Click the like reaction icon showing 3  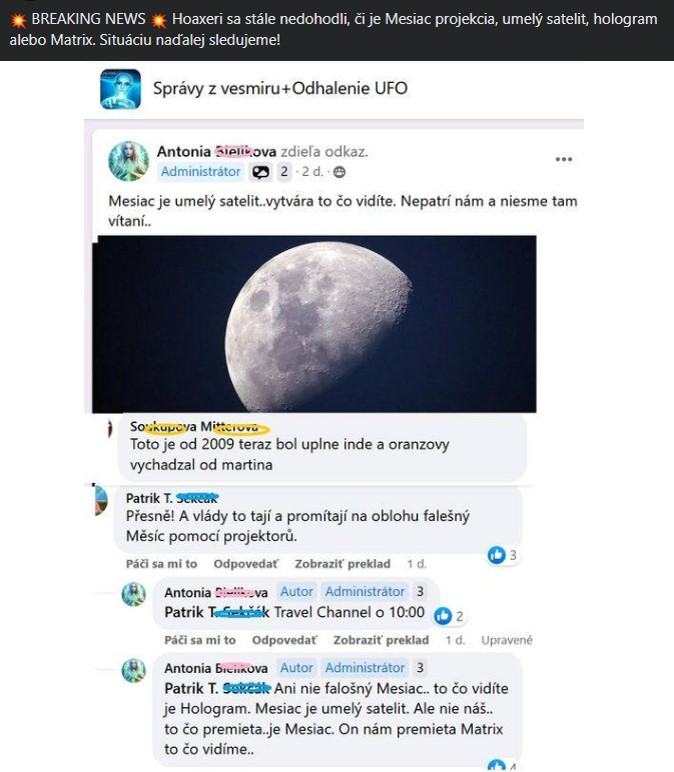pos(496,555)
